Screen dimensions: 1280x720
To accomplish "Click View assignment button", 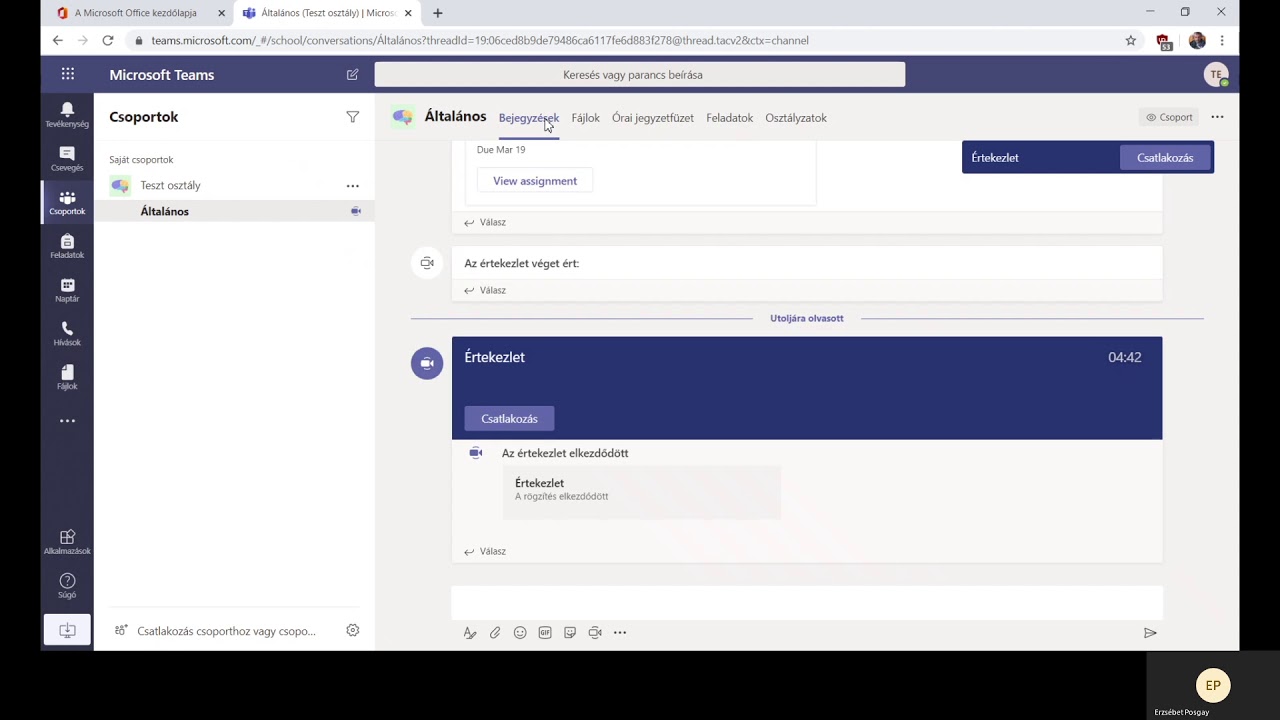I will pyautogui.click(x=535, y=181).
